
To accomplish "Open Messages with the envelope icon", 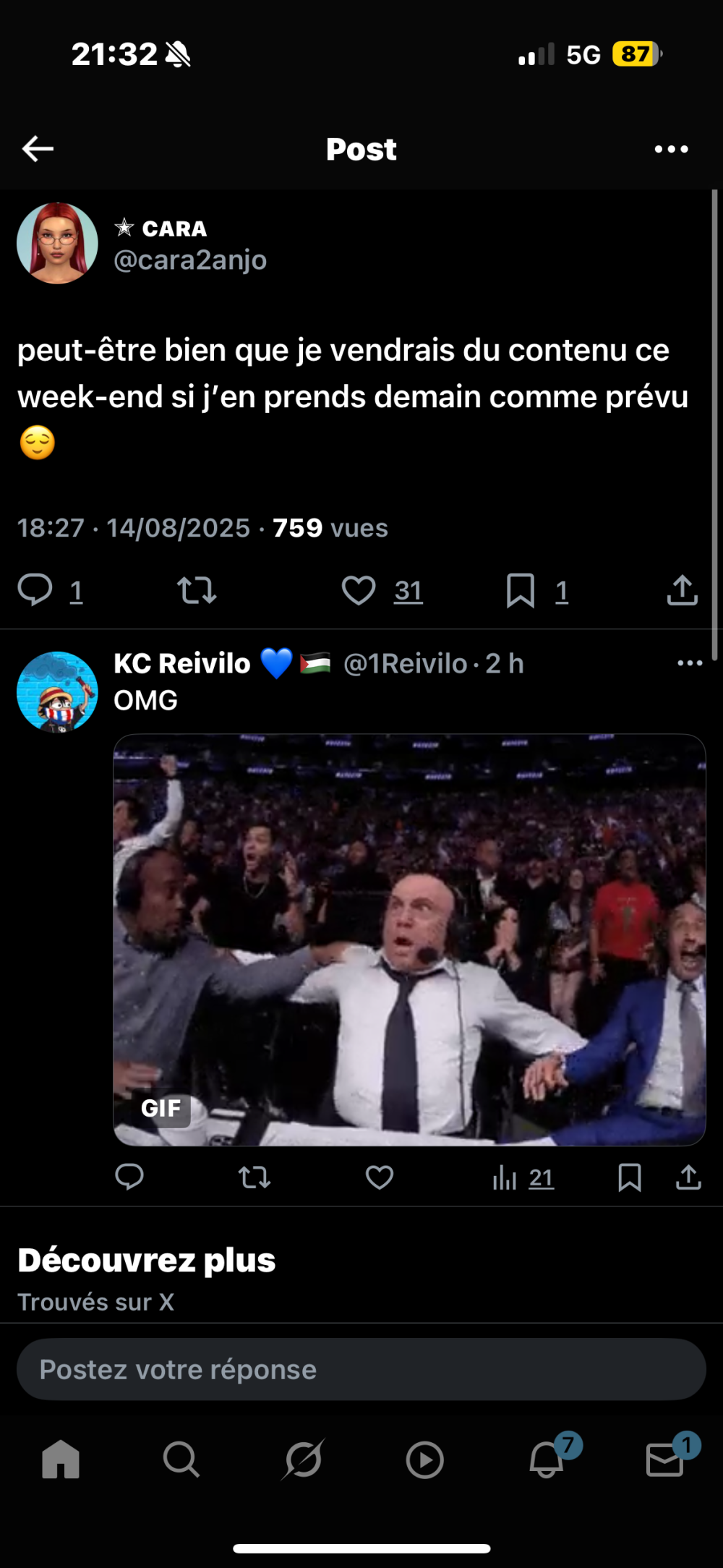I will pyautogui.click(x=665, y=1459).
